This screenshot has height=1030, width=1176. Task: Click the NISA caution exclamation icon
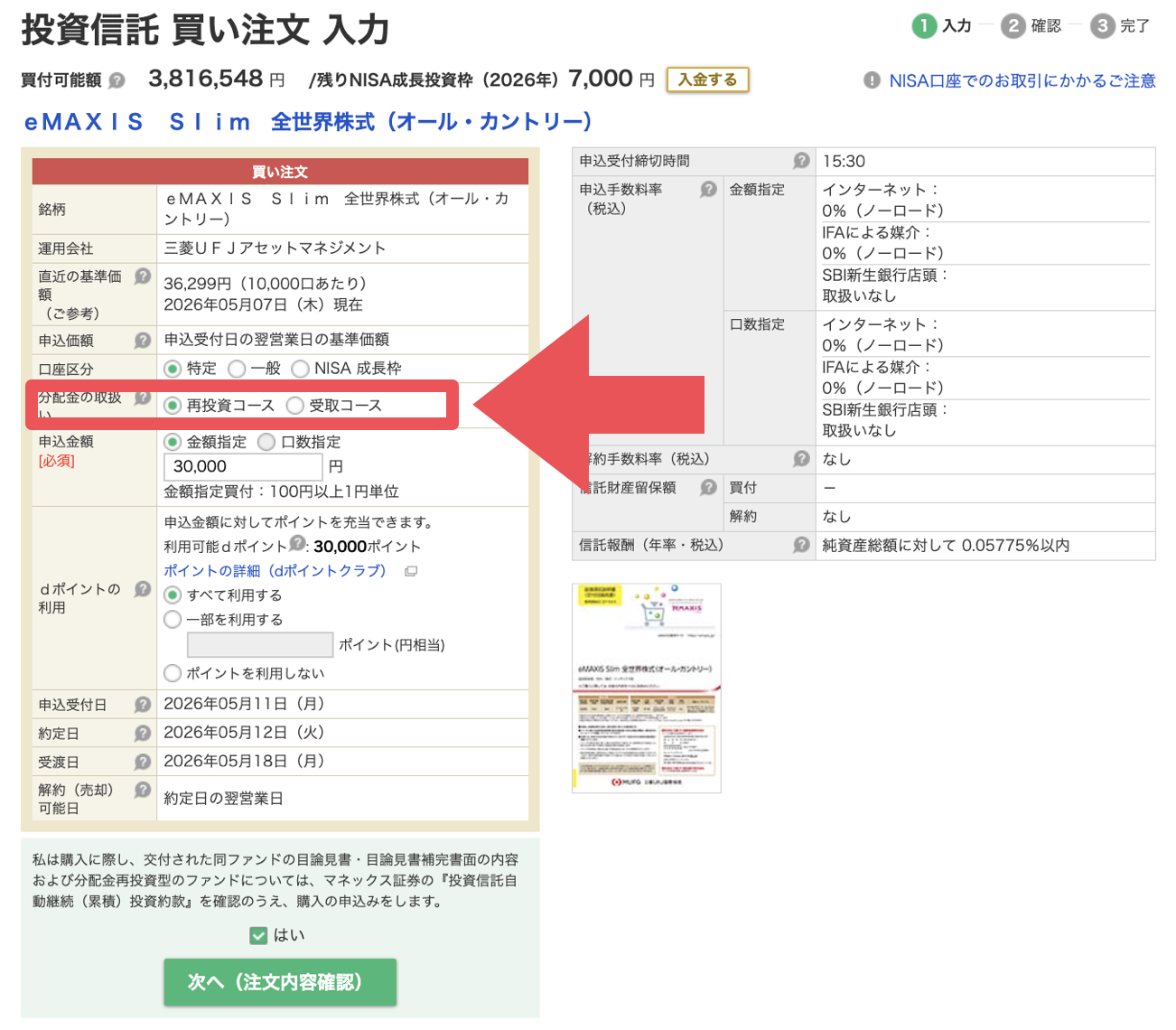872,80
